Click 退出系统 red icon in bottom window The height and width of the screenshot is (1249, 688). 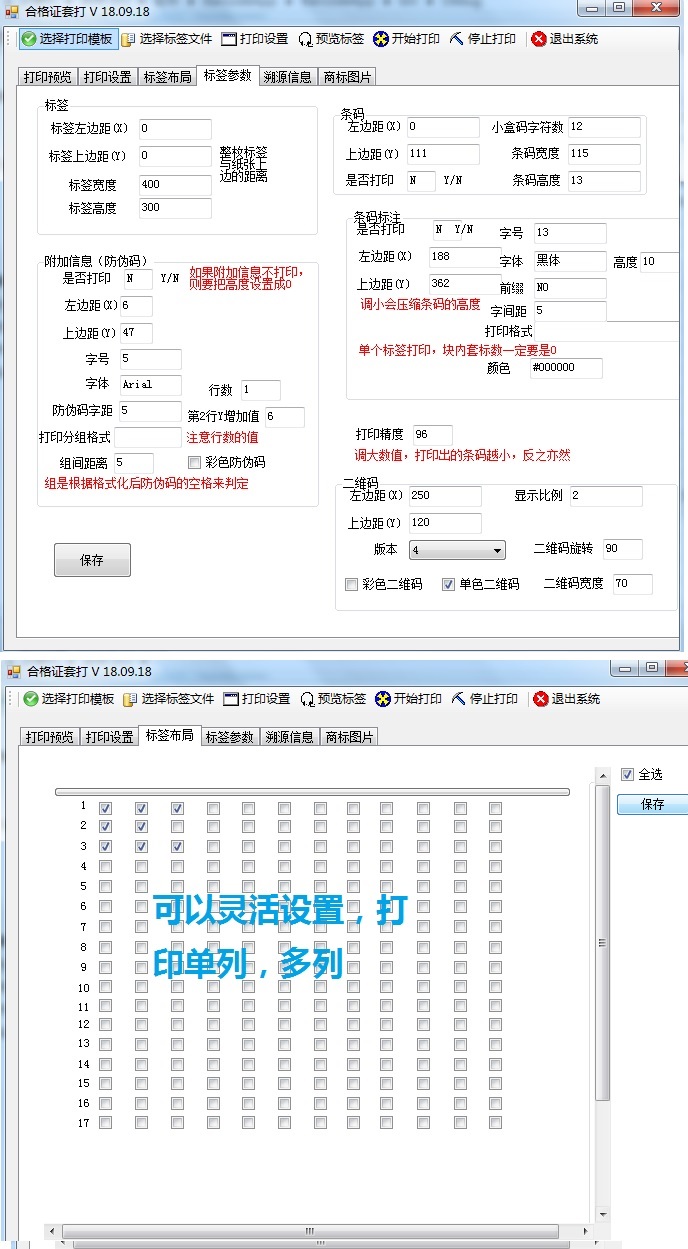[541, 699]
